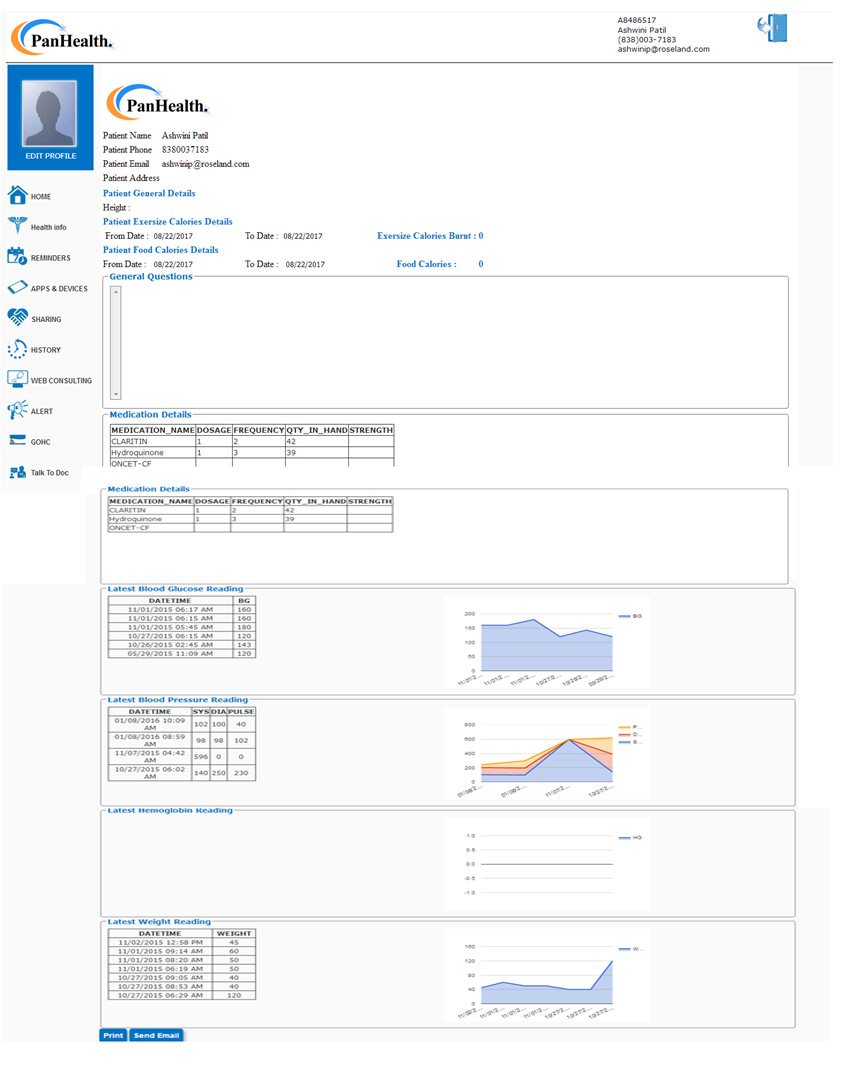
Task: Click the Reminders calendar icon
Action: click(x=16, y=256)
